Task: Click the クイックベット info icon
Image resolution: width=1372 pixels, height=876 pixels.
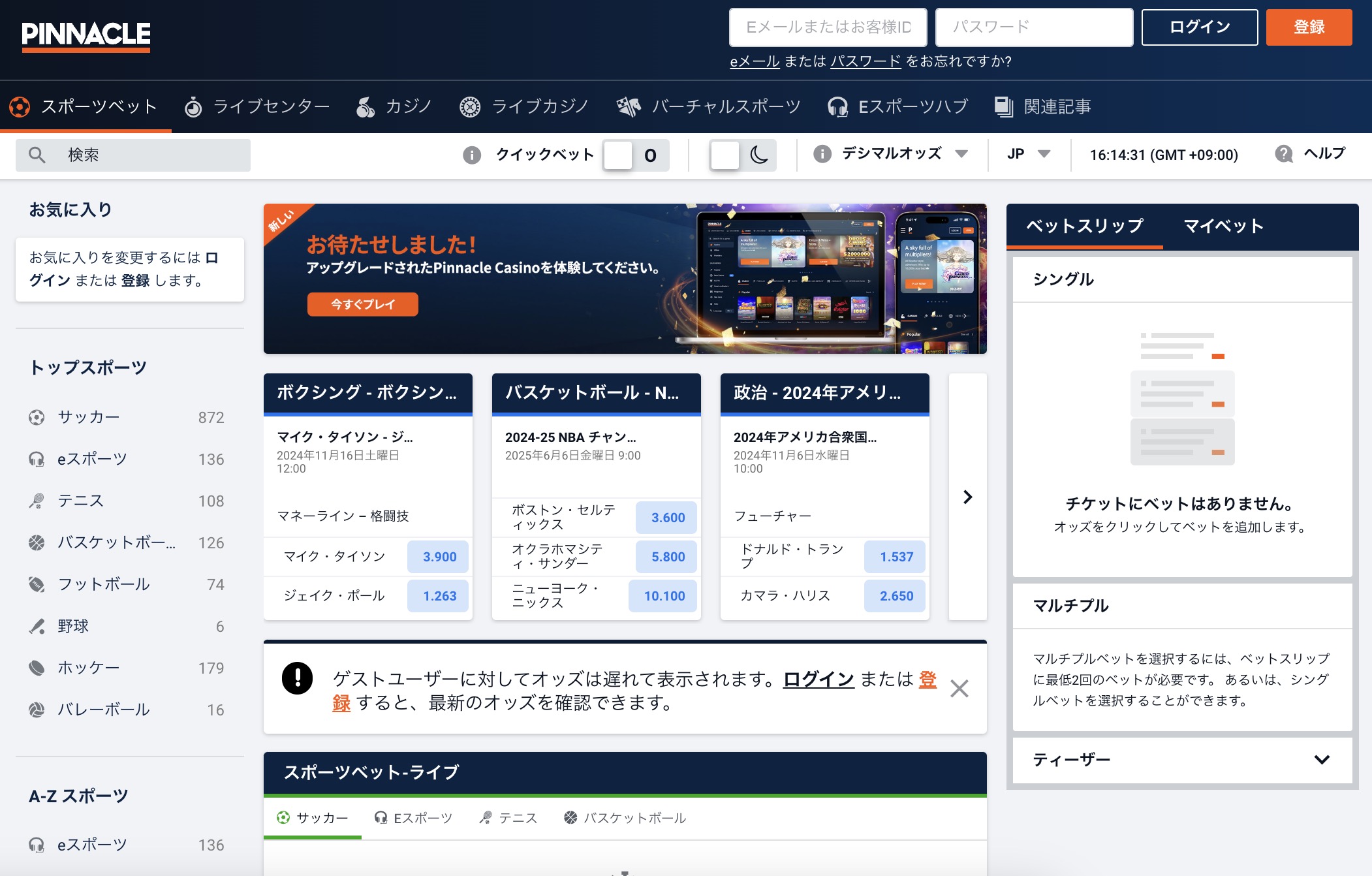Action: click(x=472, y=155)
